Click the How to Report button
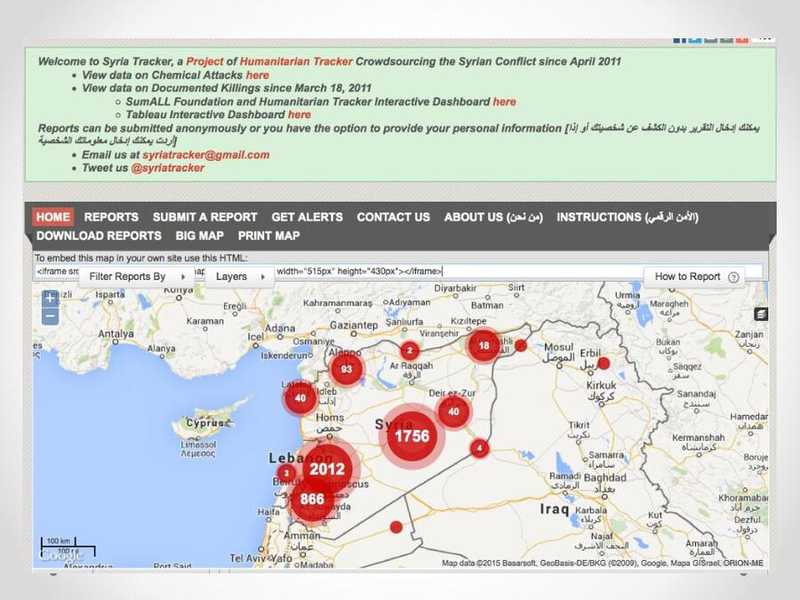The image size is (800, 600). (694, 277)
